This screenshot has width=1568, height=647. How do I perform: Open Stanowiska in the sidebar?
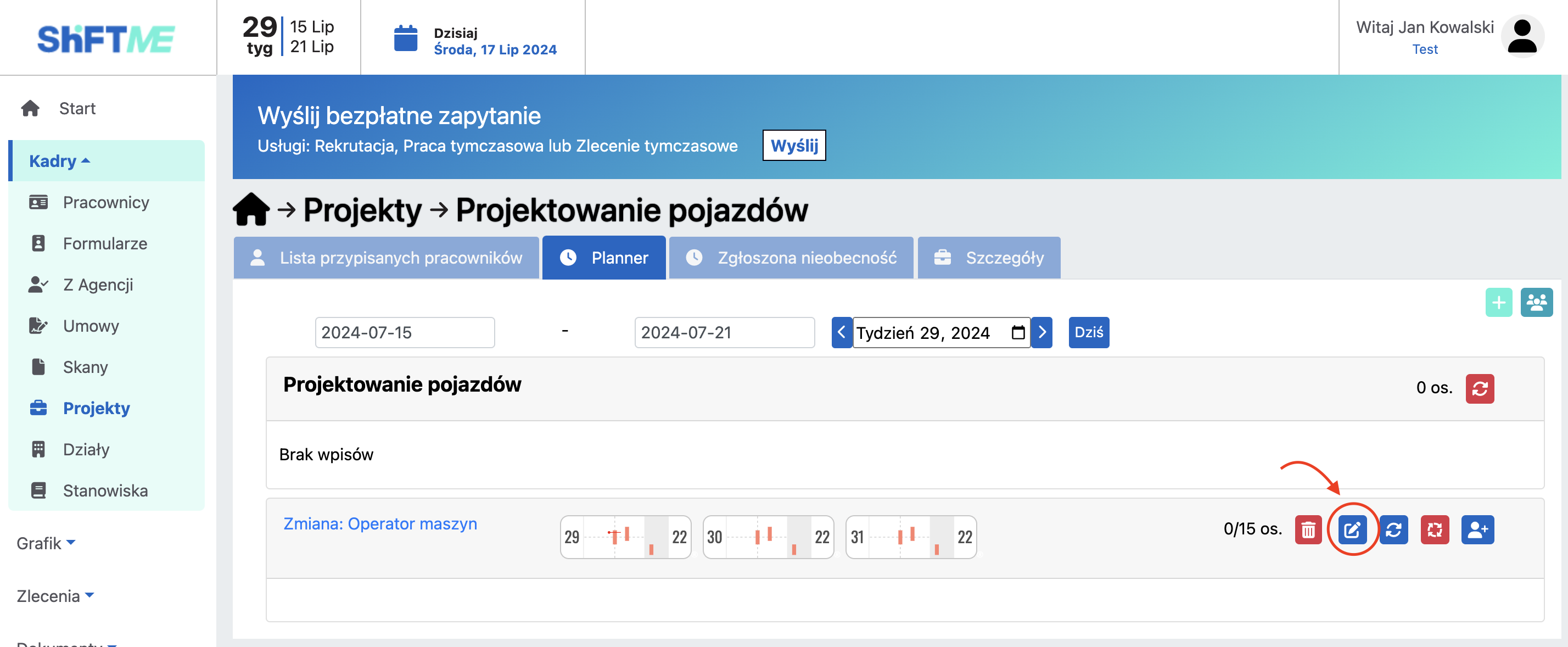point(106,490)
